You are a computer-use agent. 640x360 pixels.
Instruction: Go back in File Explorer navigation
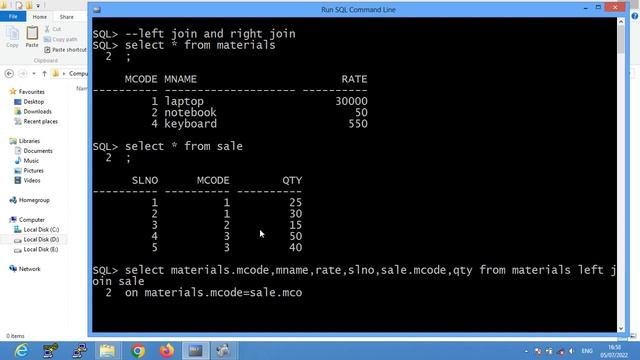[x=9, y=73]
